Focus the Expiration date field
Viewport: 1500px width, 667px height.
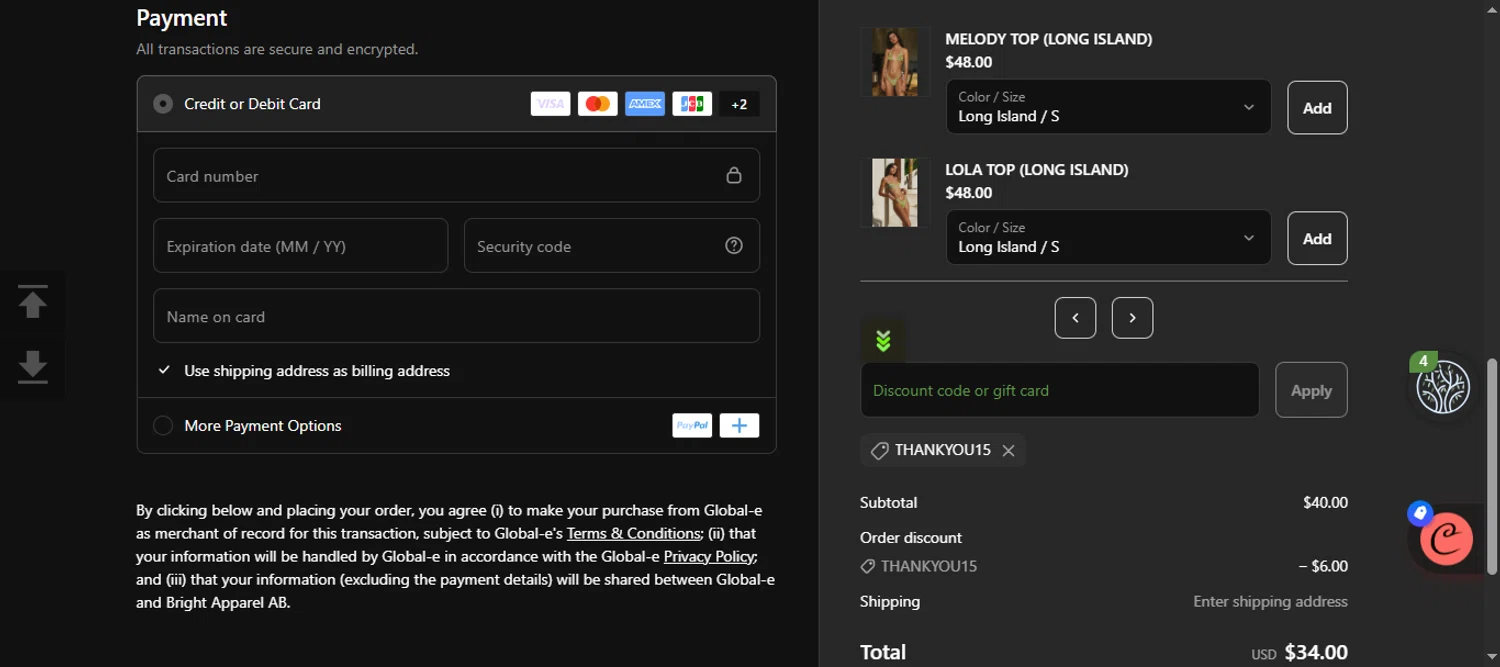[301, 246]
